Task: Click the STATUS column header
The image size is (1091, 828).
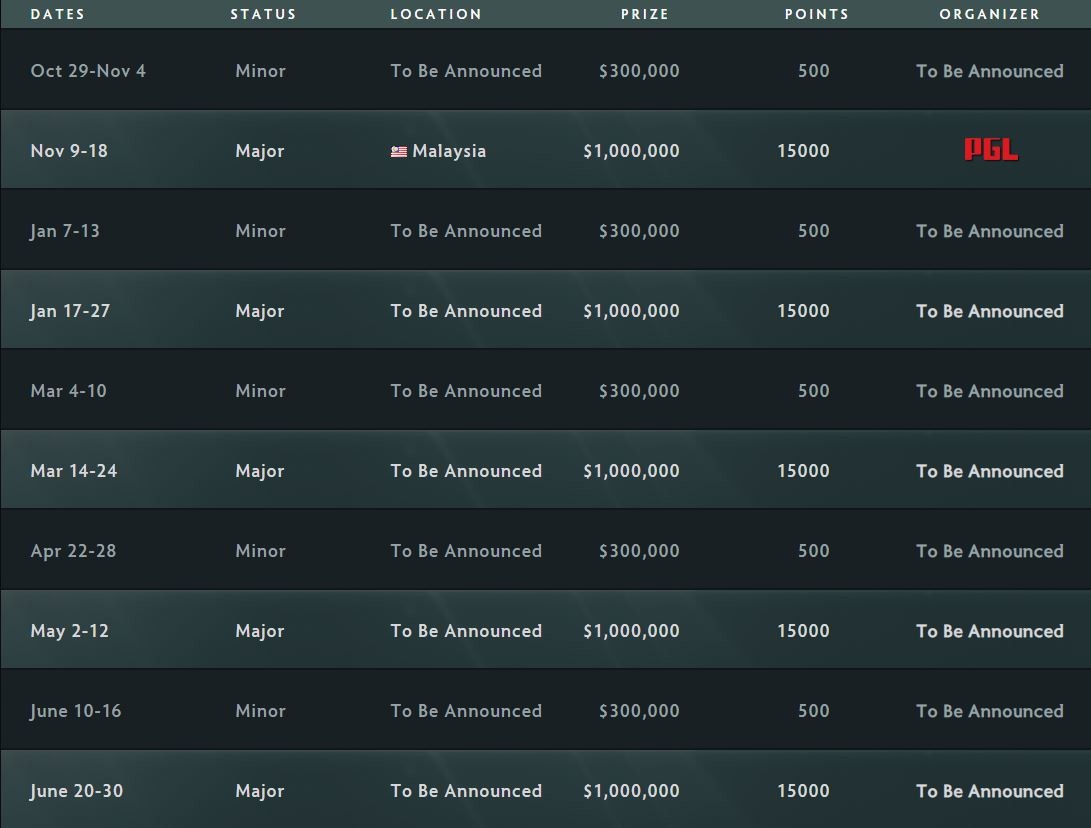Action: 263,14
